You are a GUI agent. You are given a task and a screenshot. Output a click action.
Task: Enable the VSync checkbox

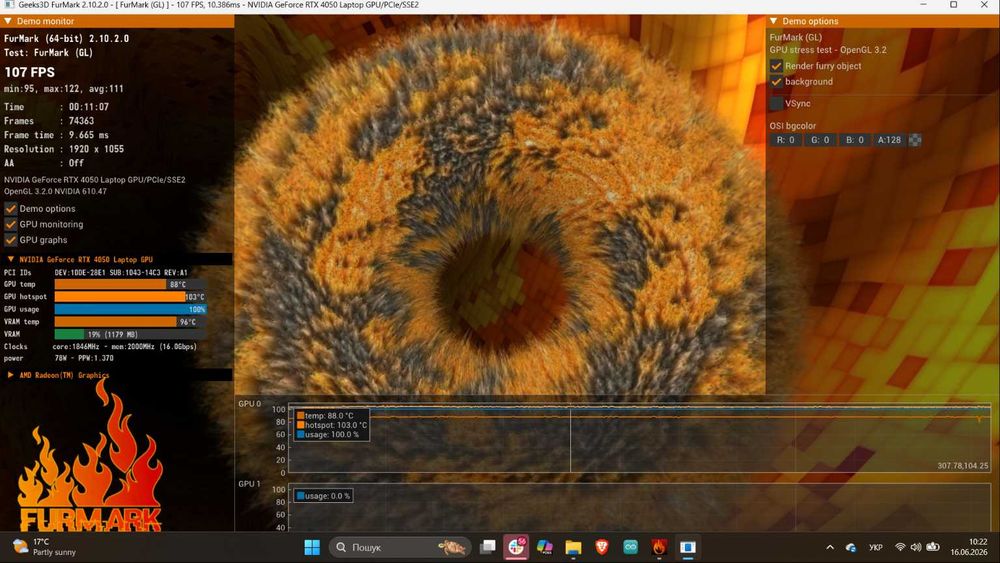776,103
